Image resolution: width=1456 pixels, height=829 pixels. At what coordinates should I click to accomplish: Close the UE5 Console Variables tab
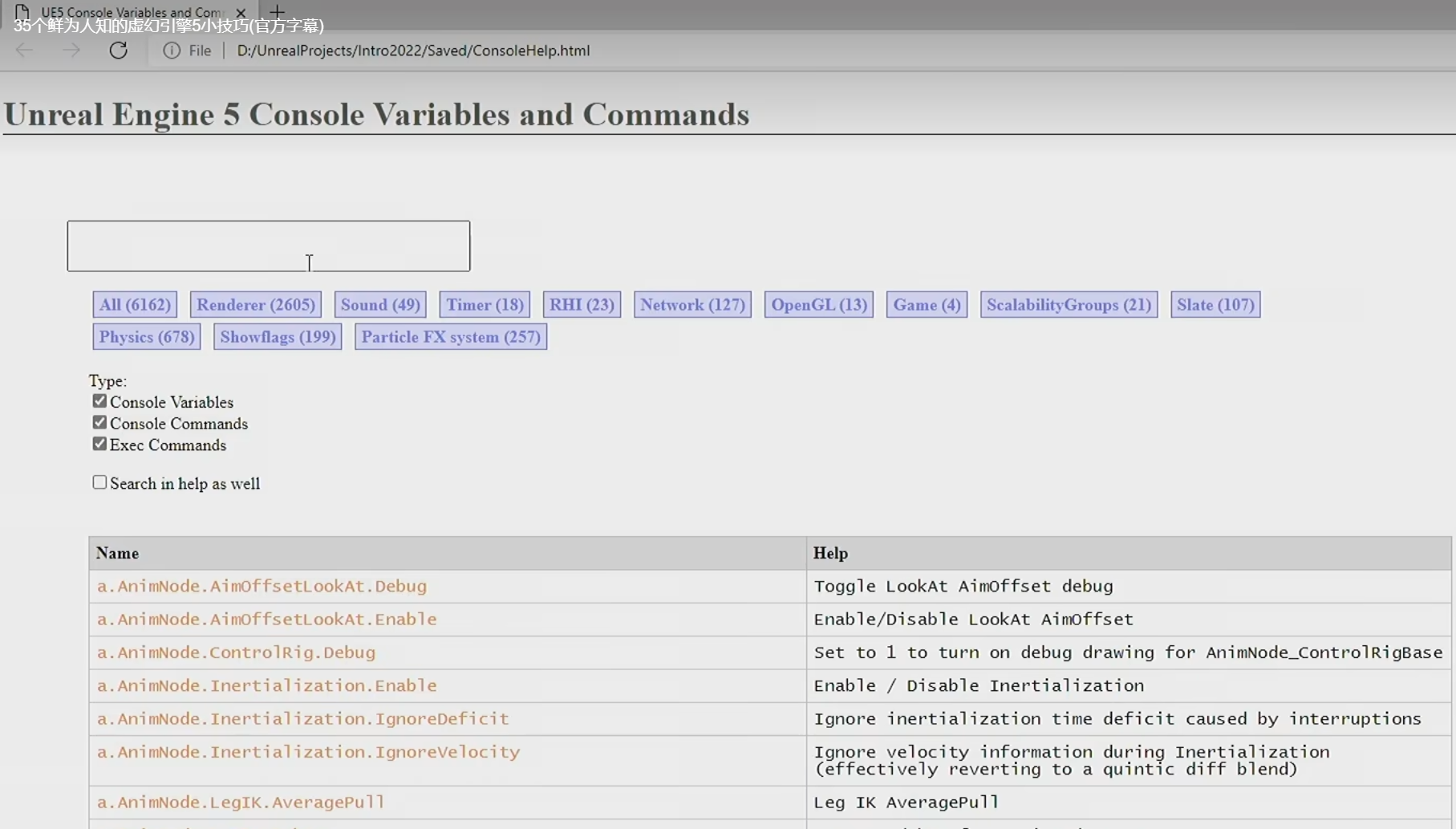coord(241,13)
